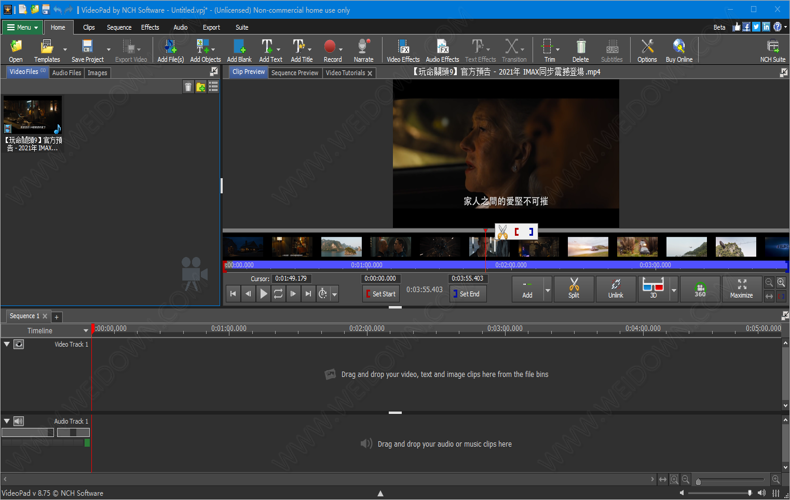This screenshot has width=790, height=500.
Task: Close the Video Tutorials tab
Action: [x=370, y=74]
